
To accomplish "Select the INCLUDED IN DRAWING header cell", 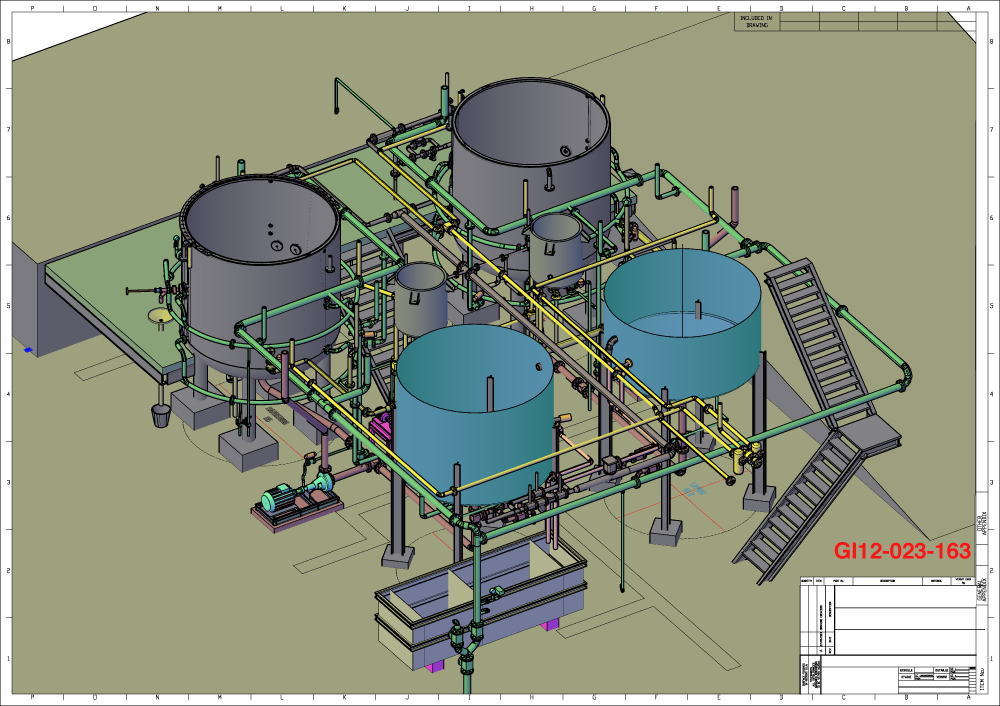I will [x=756, y=21].
